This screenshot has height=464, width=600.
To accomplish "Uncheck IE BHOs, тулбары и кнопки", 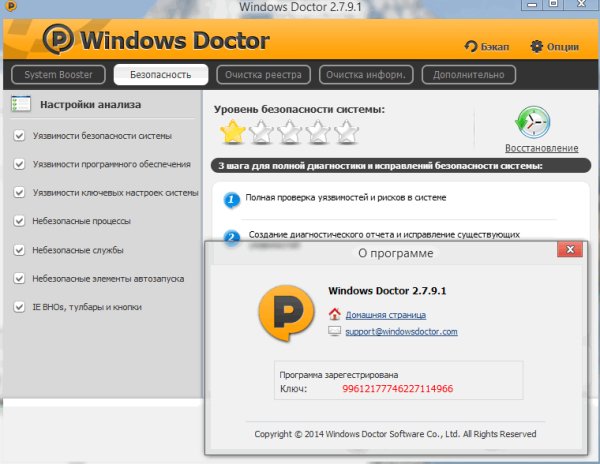I will pos(19,307).
